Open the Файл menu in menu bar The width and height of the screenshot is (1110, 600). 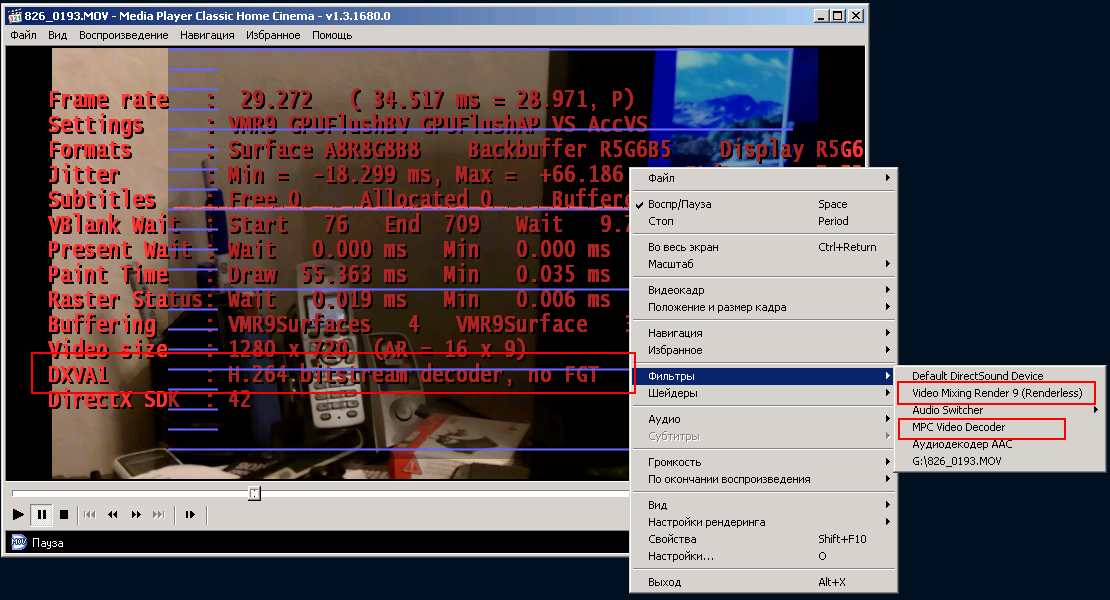(23, 35)
